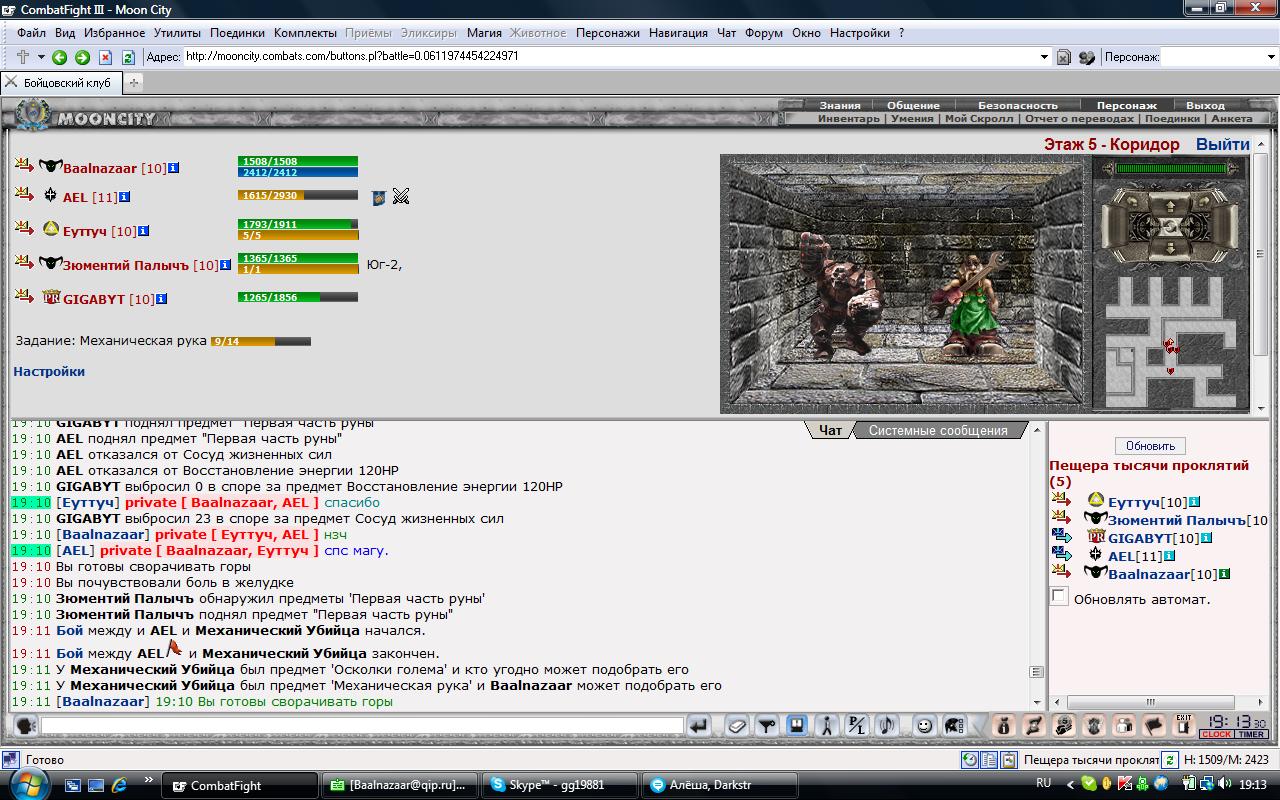The height and width of the screenshot is (800, 1280).
Task: Click the red X stop loading icon
Action: [106, 57]
